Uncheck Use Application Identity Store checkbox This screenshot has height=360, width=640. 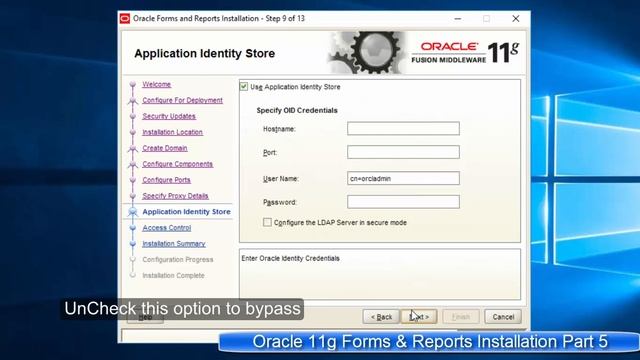[x=244, y=87]
